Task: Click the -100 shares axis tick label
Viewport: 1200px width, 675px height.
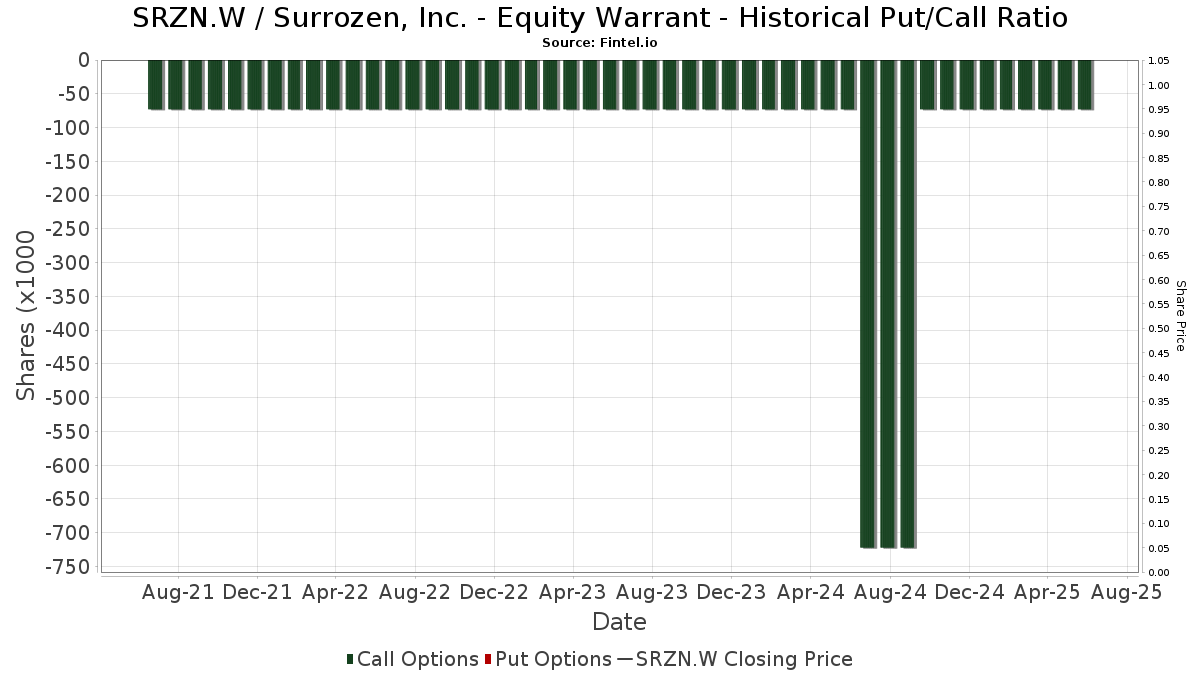Action: point(66,128)
